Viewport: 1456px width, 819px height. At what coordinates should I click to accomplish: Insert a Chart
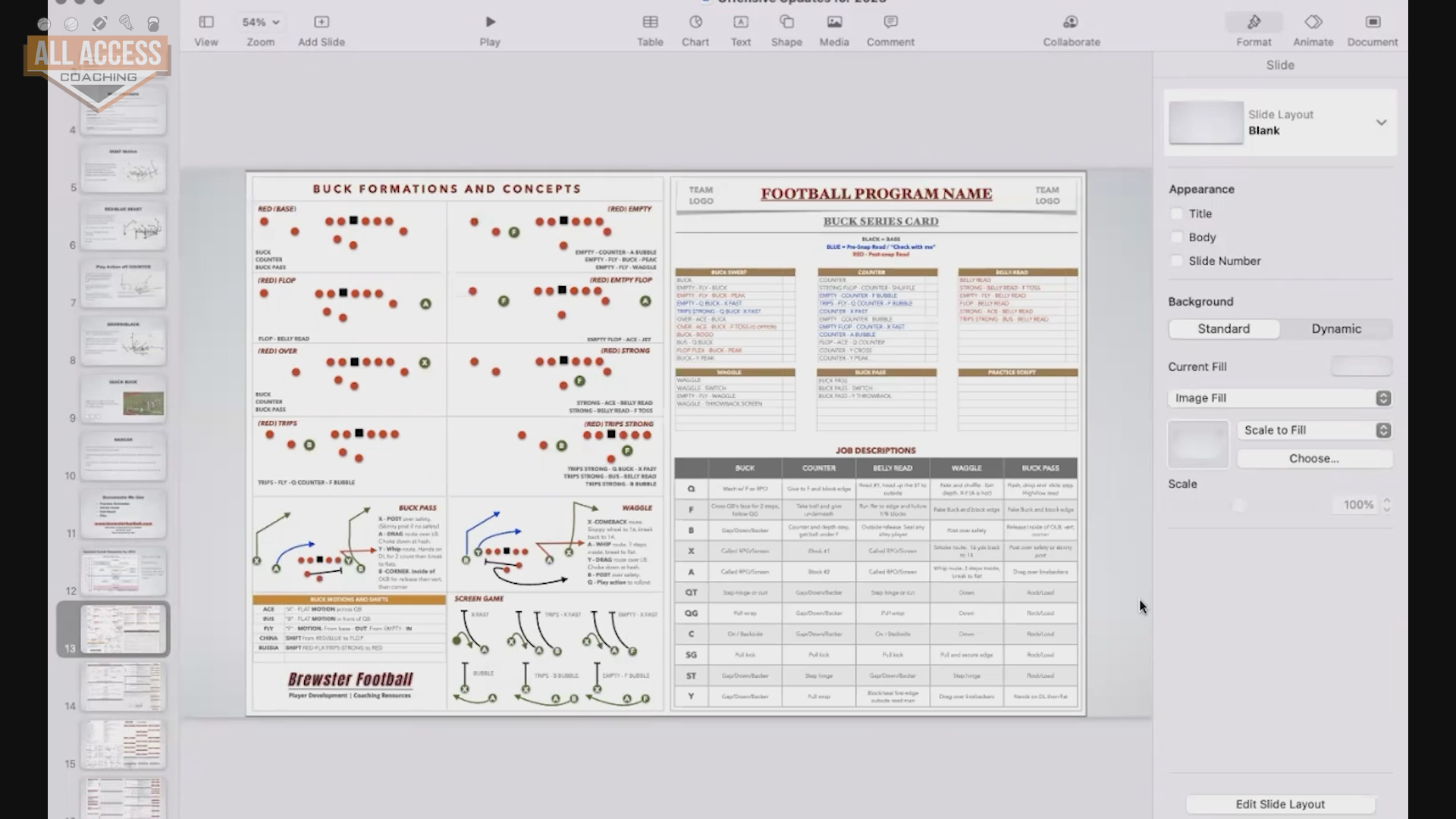[x=695, y=31]
